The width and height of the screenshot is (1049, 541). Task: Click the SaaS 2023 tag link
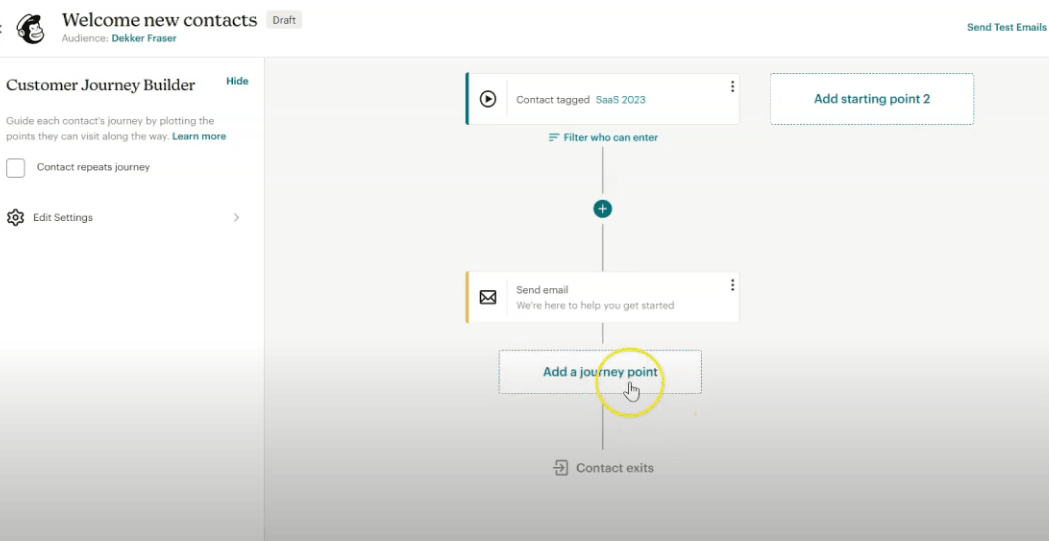[x=621, y=100]
